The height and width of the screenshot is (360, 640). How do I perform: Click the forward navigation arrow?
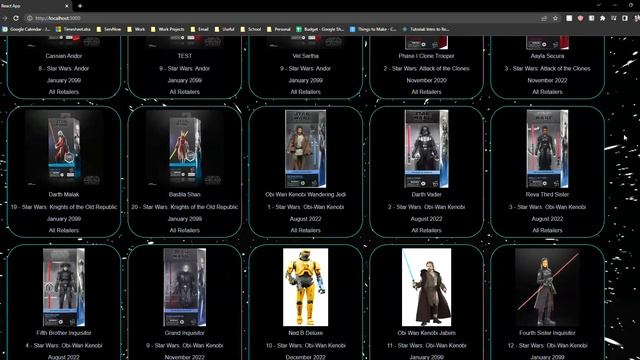pos(4,18)
